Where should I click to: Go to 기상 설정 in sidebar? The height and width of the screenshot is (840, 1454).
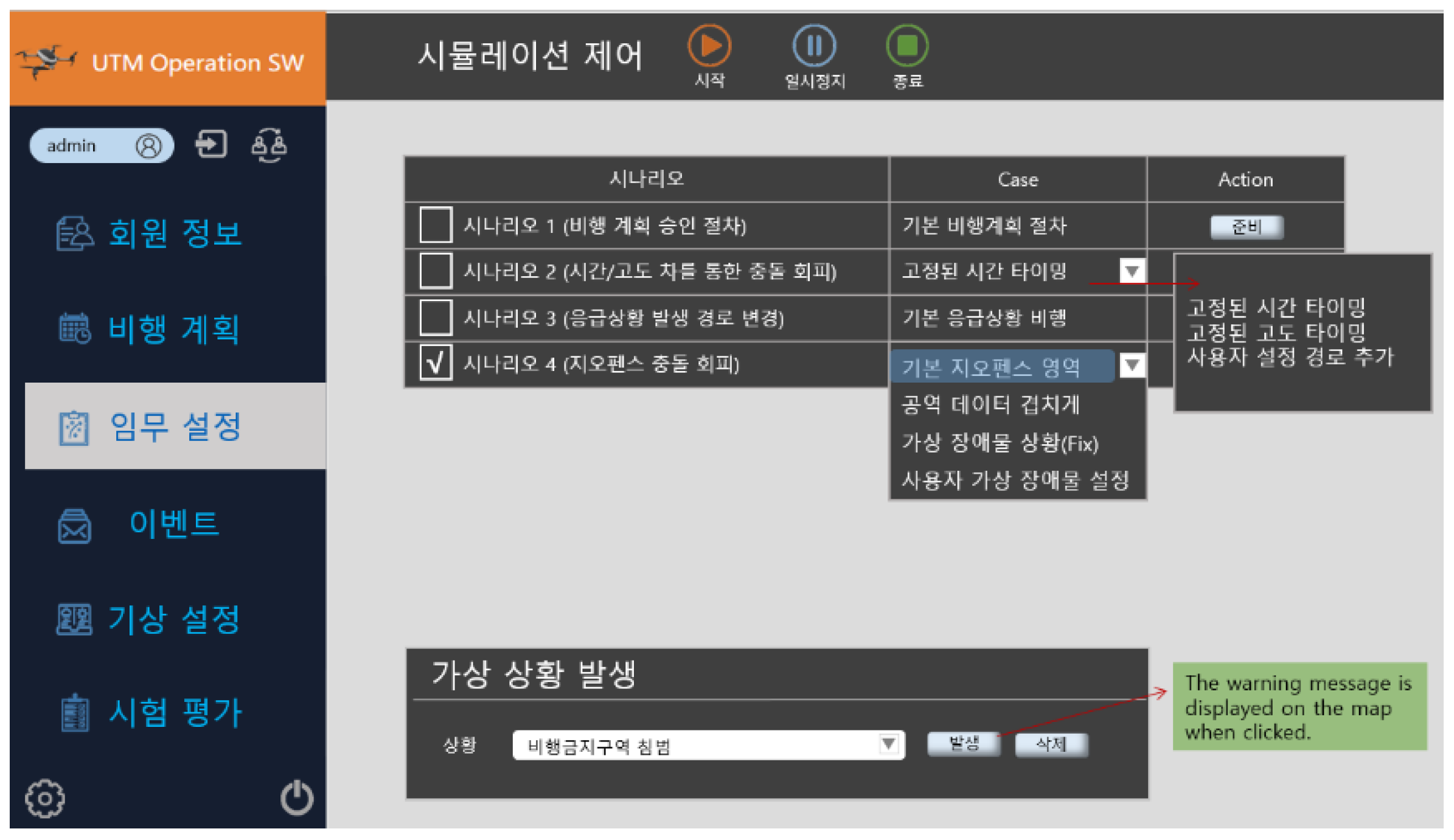(x=173, y=620)
